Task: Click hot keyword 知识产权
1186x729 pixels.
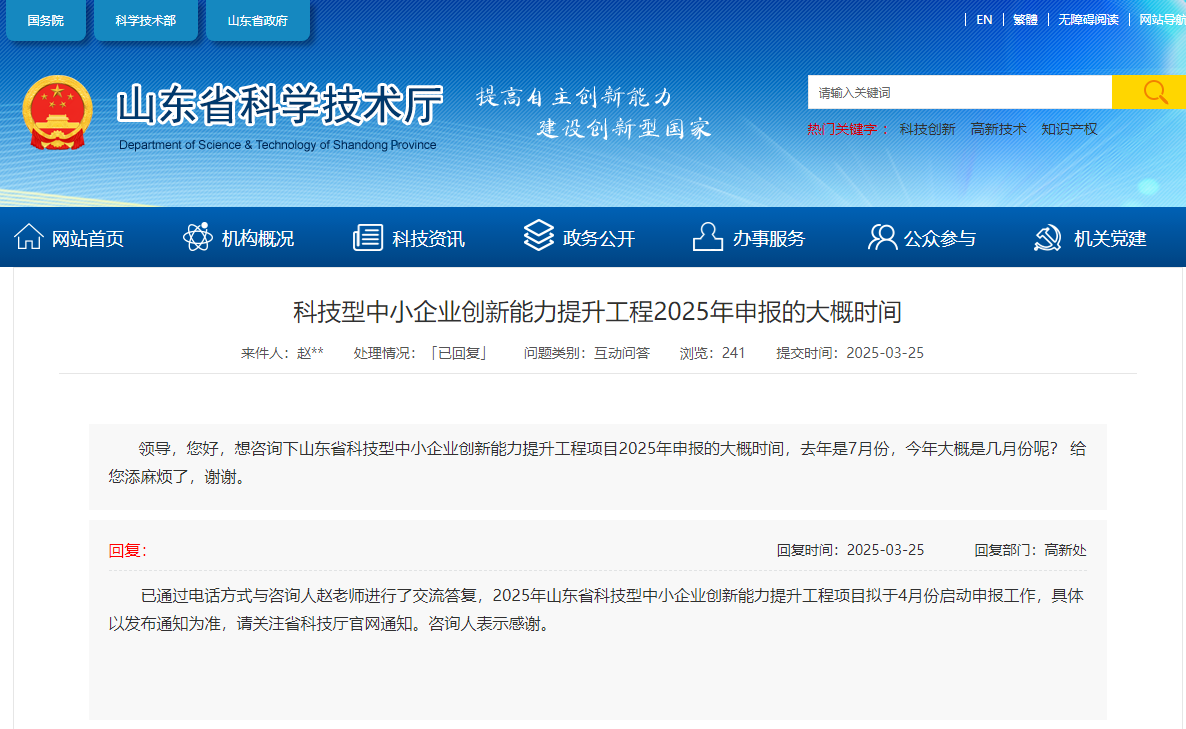Action: click(1069, 129)
